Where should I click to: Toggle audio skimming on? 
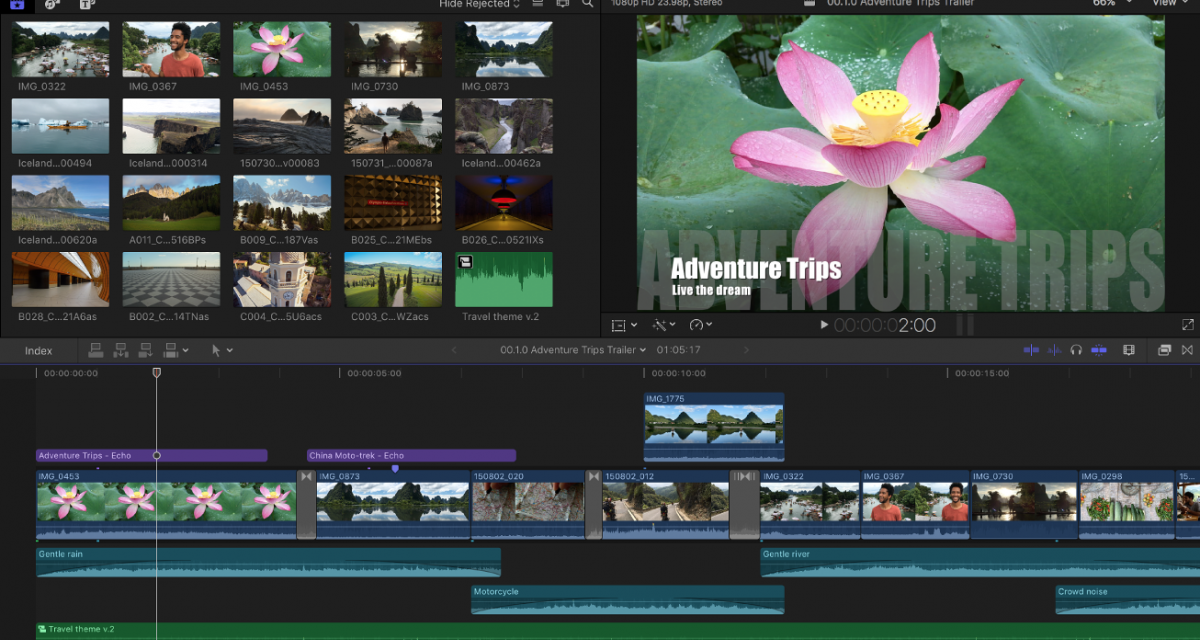[1055, 350]
